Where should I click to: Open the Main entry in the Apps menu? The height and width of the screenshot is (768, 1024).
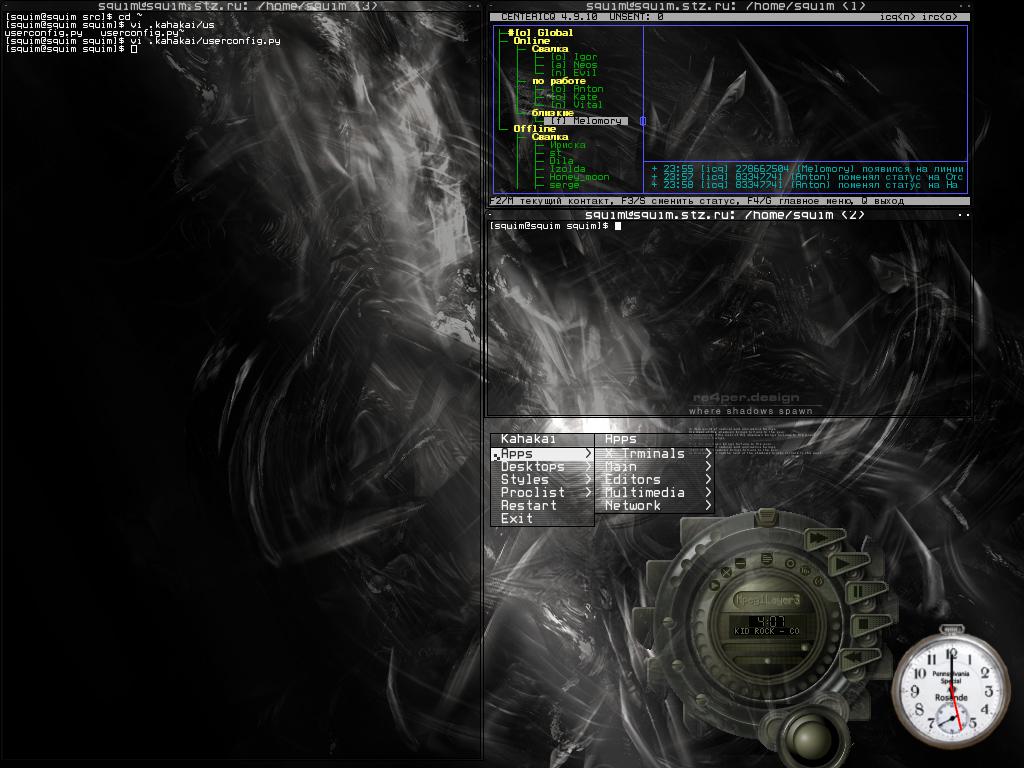click(654, 466)
